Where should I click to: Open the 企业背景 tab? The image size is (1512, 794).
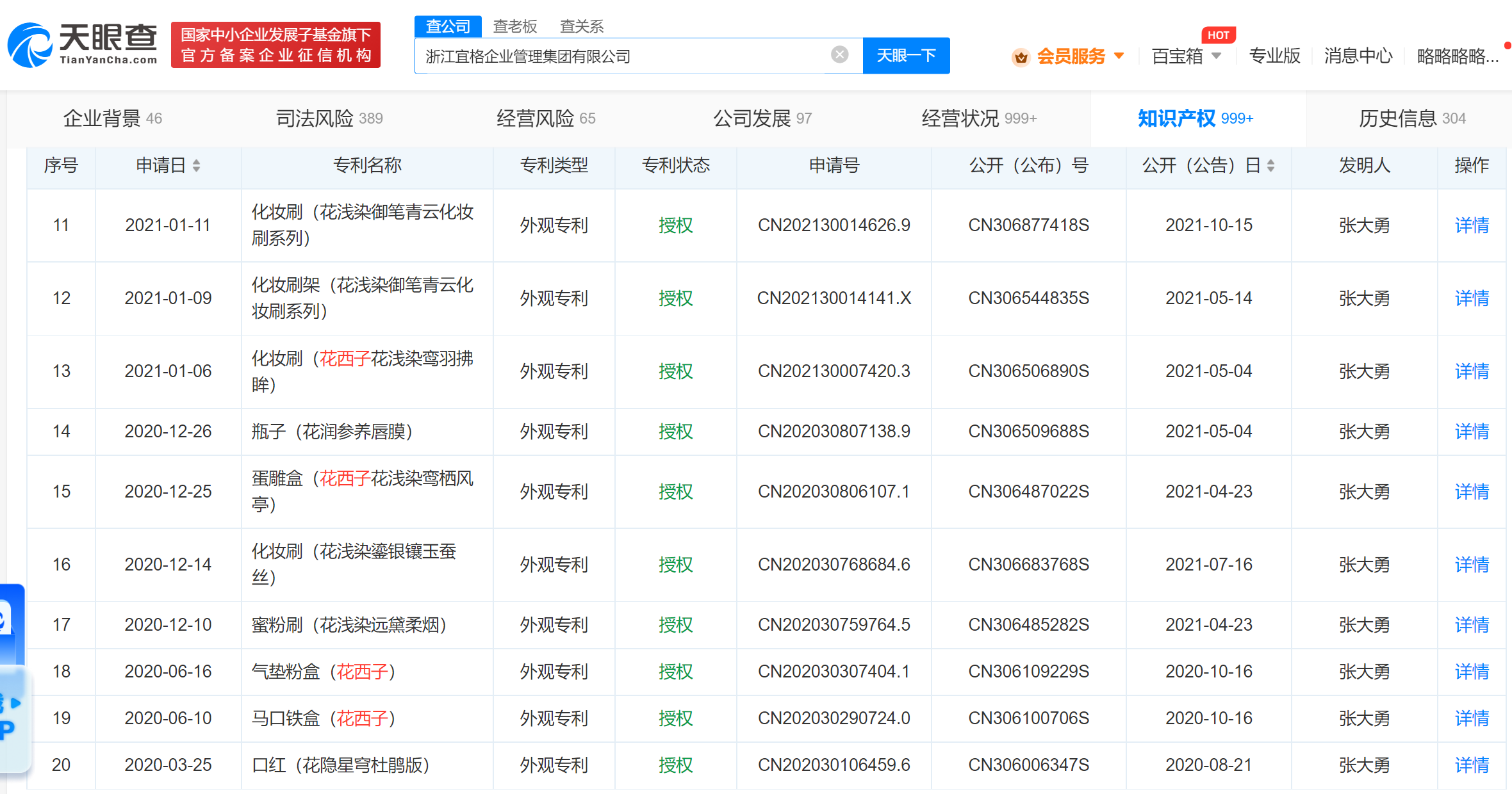click(x=113, y=118)
